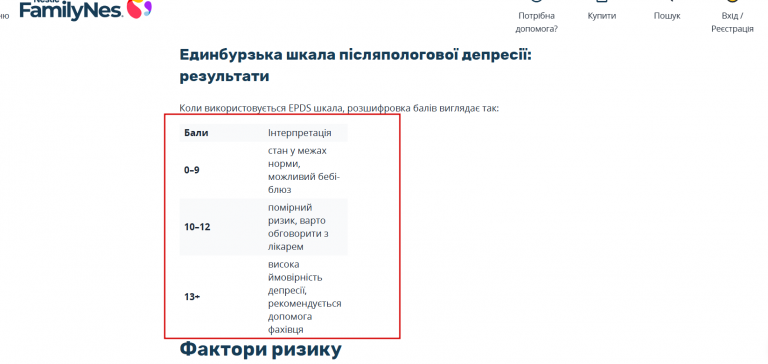Open 'Пошук' search
768x364 pixels.
(667, 16)
